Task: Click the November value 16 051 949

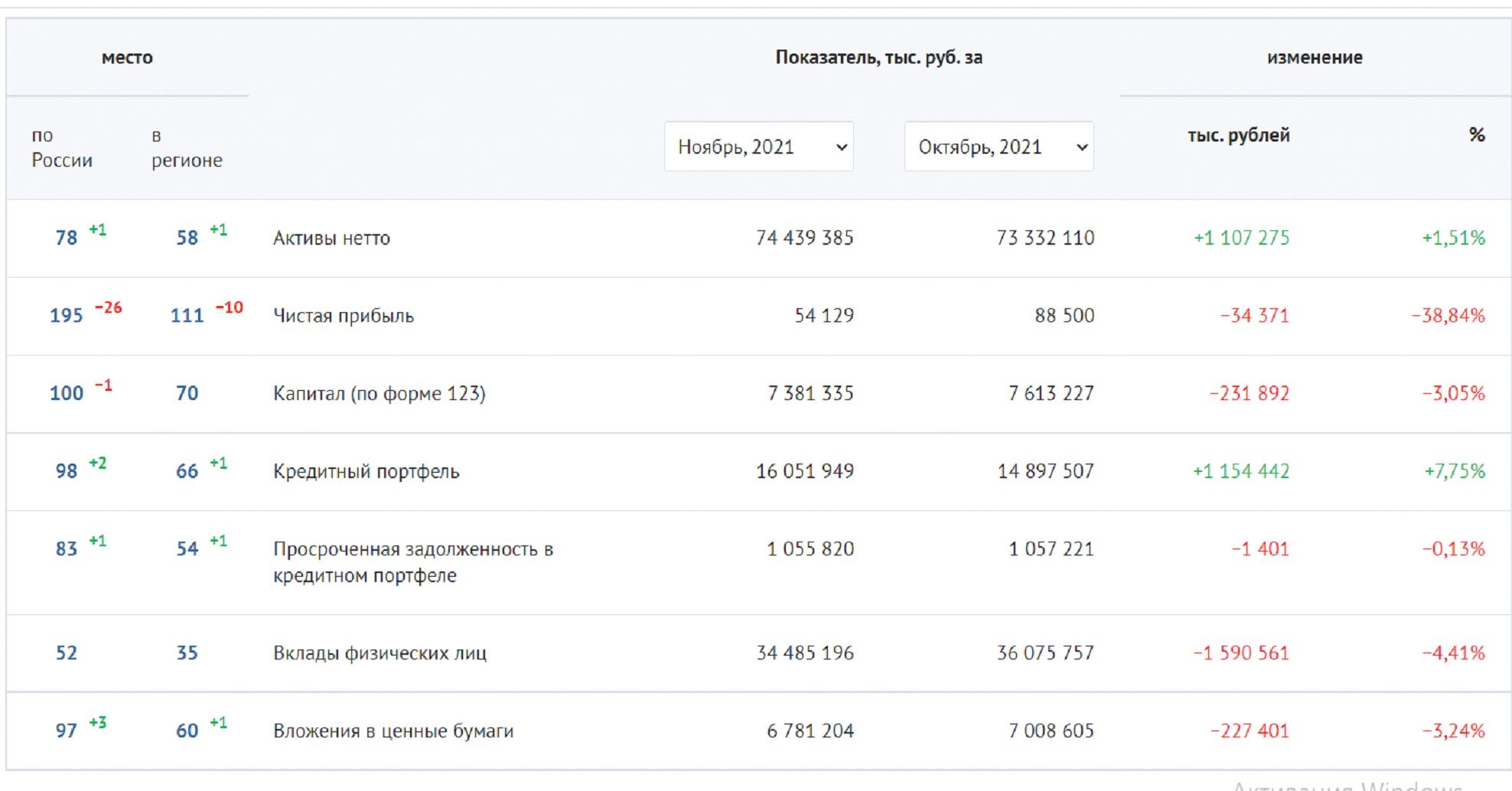Action: (x=805, y=471)
